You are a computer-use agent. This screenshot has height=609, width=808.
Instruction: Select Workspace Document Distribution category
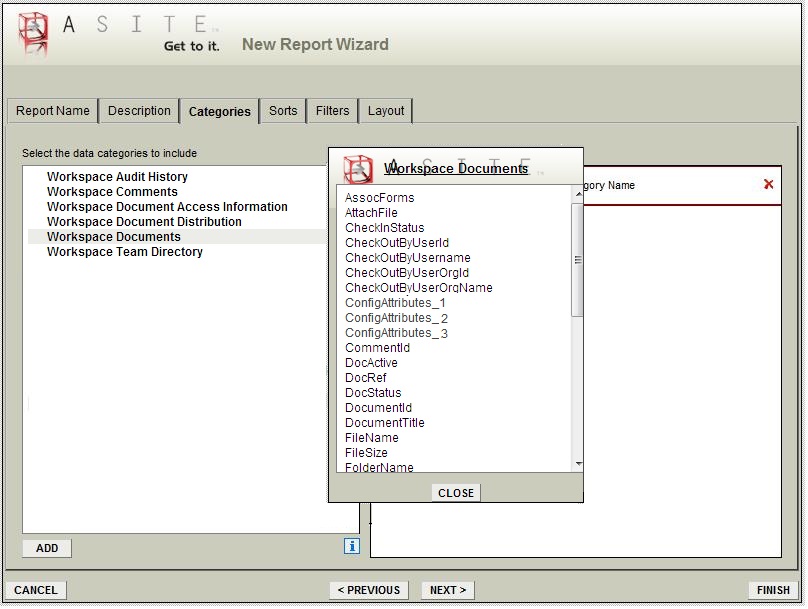[144, 222]
